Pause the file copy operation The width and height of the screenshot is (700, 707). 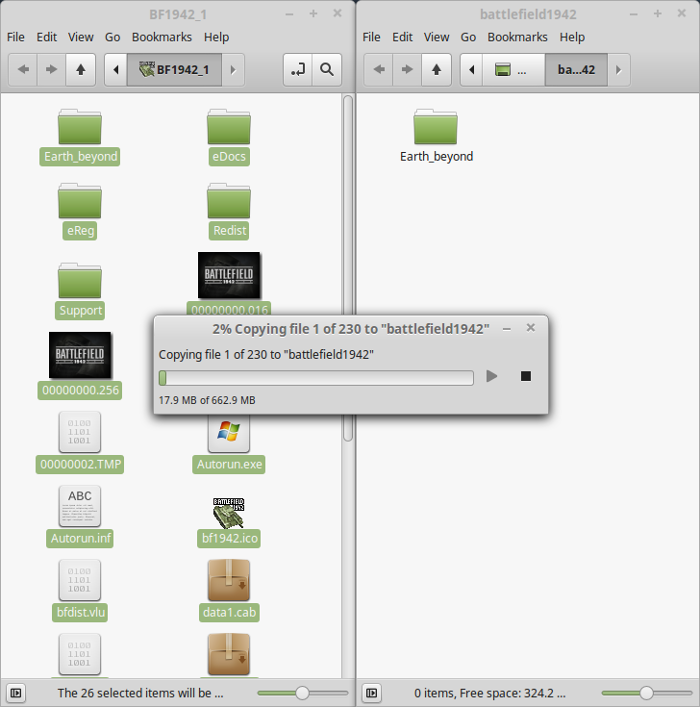click(492, 376)
